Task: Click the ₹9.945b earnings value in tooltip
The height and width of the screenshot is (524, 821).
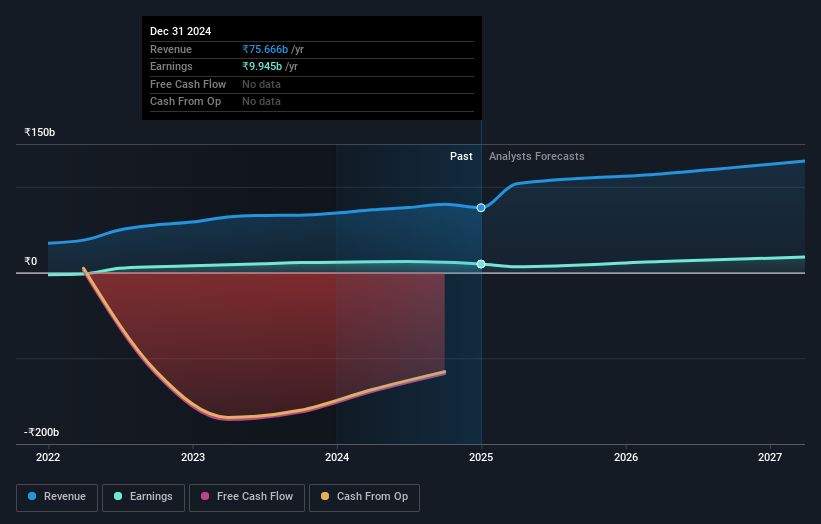Action: coord(262,66)
